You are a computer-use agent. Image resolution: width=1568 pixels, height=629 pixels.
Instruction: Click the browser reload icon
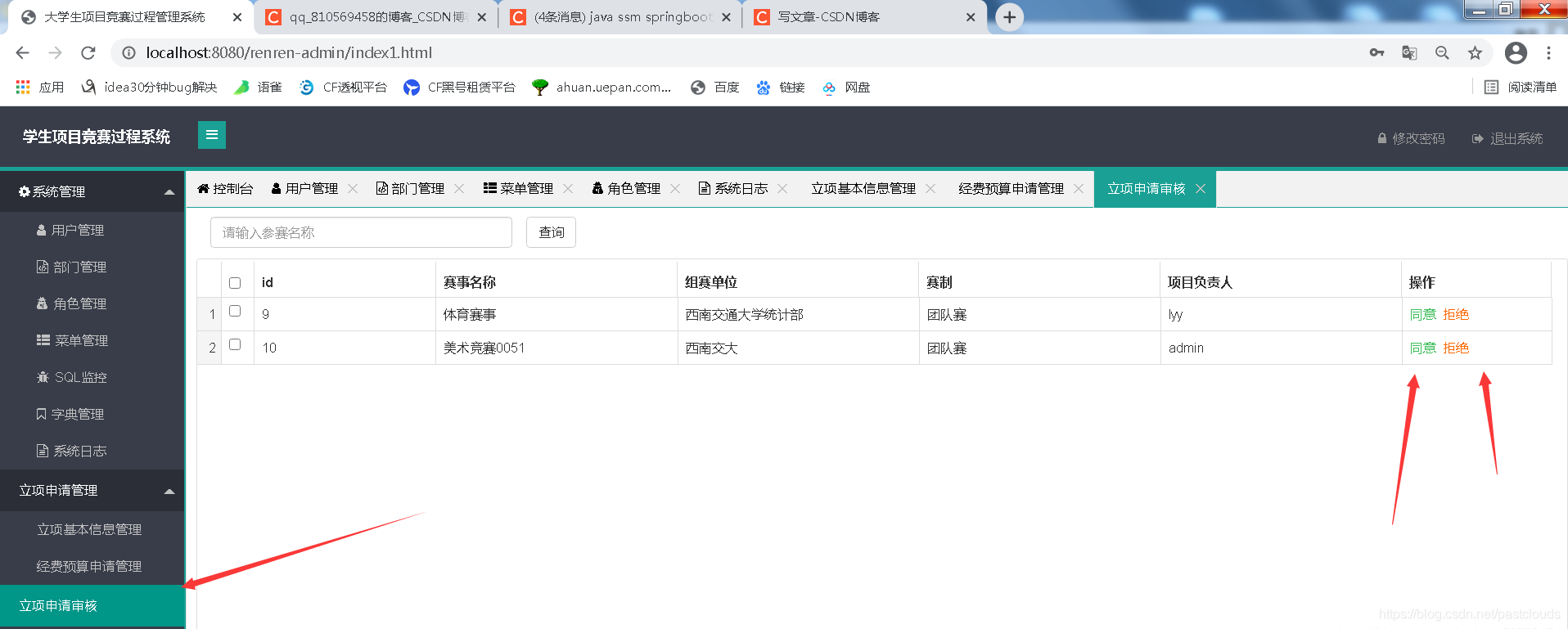pyautogui.click(x=88, y=53)
